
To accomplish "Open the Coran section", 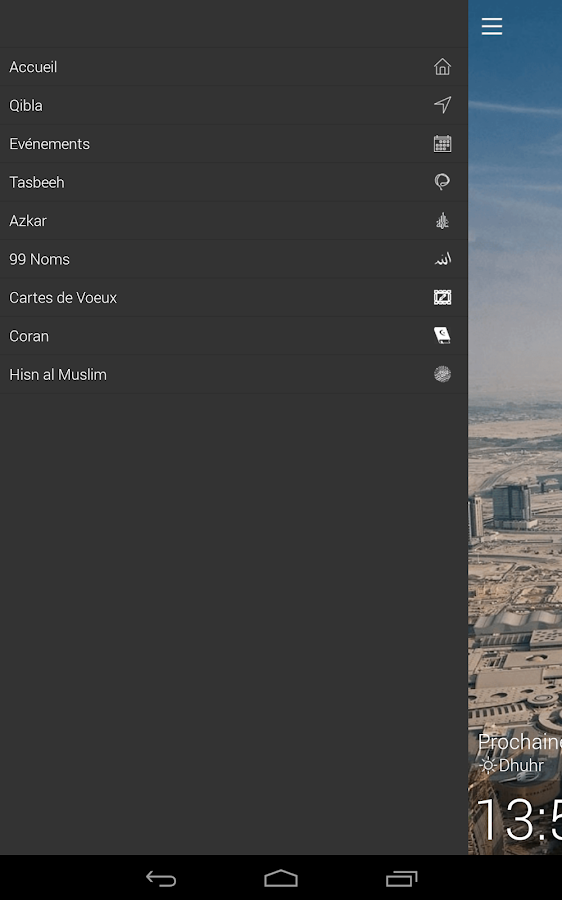I will coord(234,336).
